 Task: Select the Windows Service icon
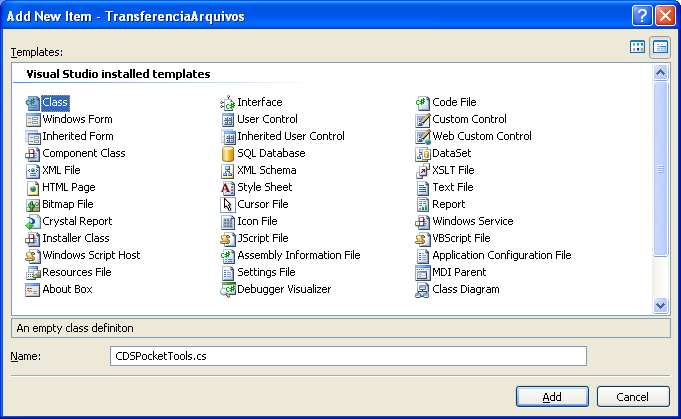pos(423,222)
